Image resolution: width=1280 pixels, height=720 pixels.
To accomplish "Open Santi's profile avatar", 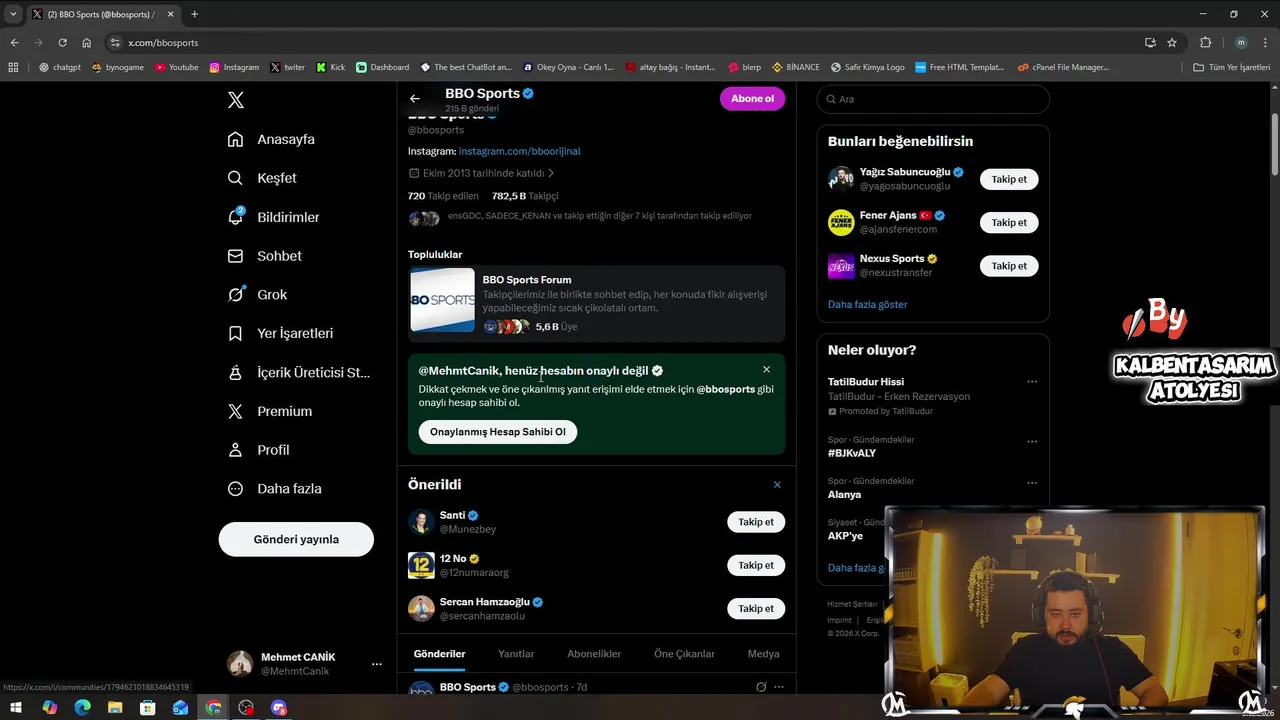I will click(x=421, y=522).
